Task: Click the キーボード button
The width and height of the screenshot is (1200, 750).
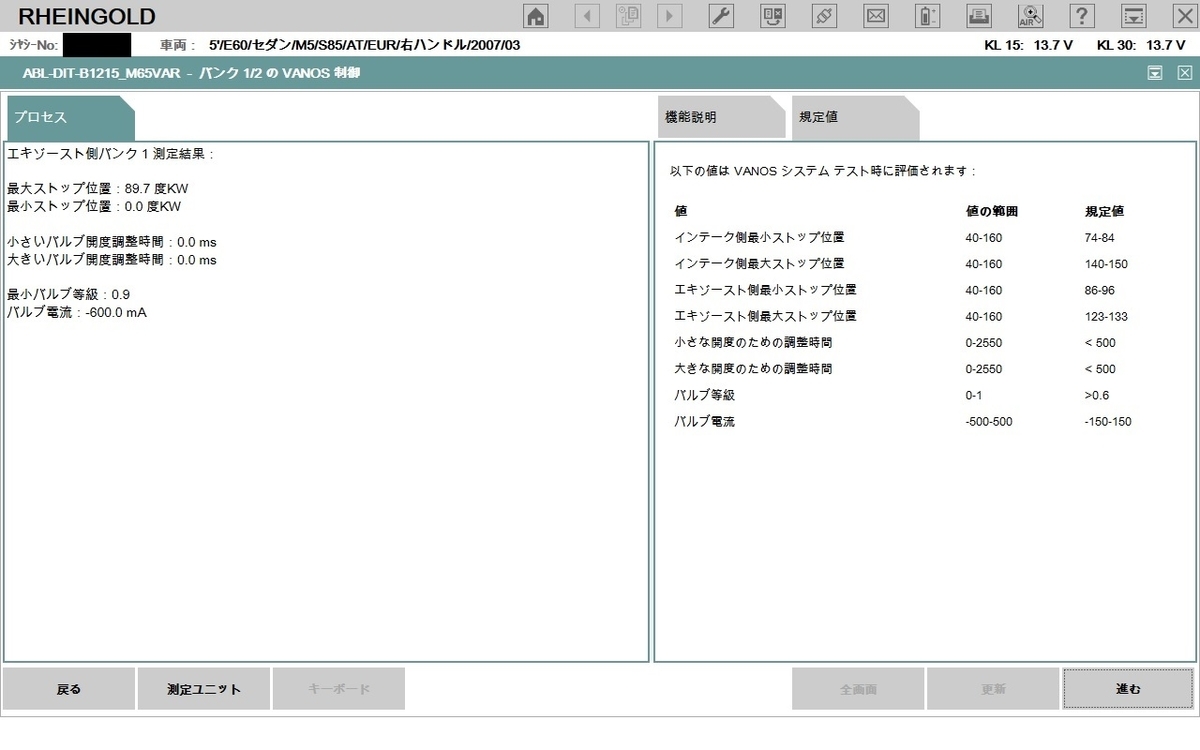Action: pyautogui.click(x=339, y=689)
